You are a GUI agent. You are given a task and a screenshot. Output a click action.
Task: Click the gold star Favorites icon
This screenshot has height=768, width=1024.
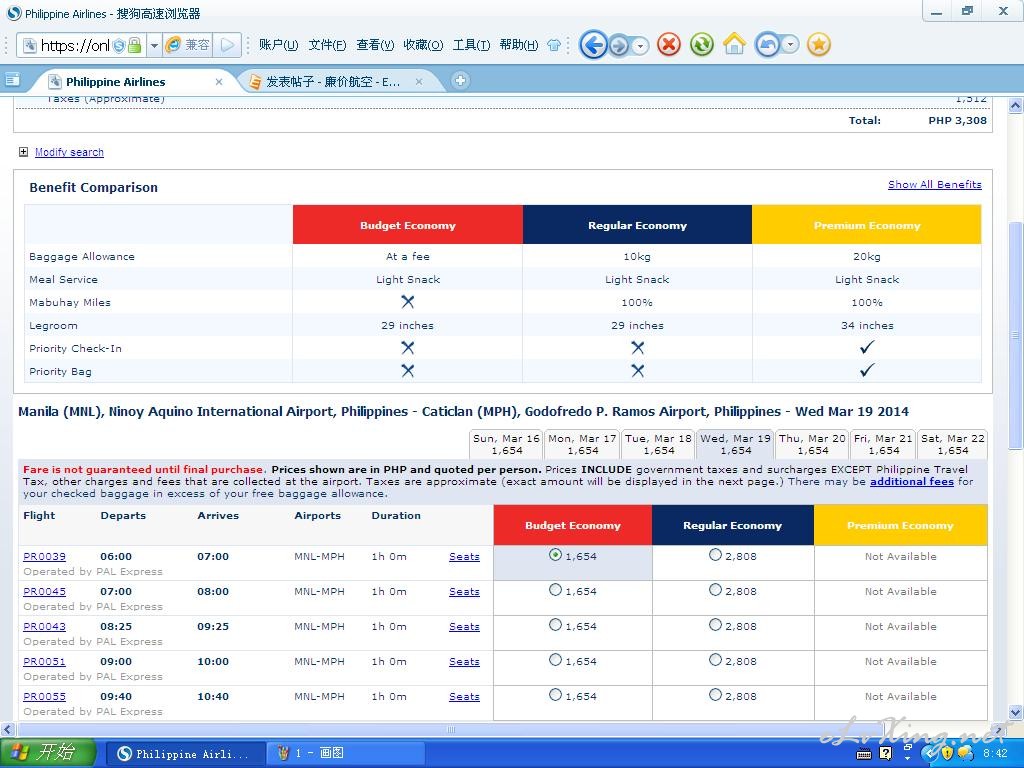818,45
